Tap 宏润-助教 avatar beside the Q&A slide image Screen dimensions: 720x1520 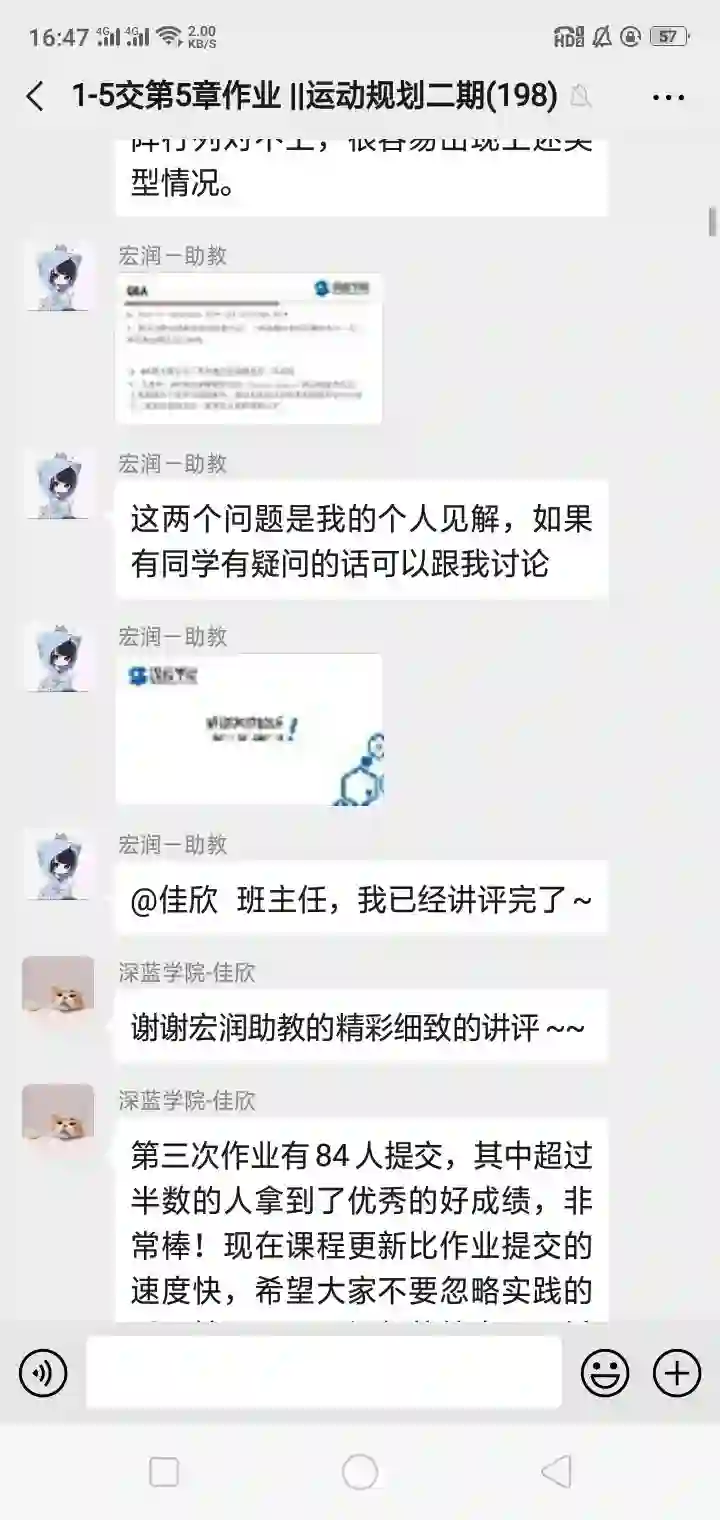click(x=58, y=276)
